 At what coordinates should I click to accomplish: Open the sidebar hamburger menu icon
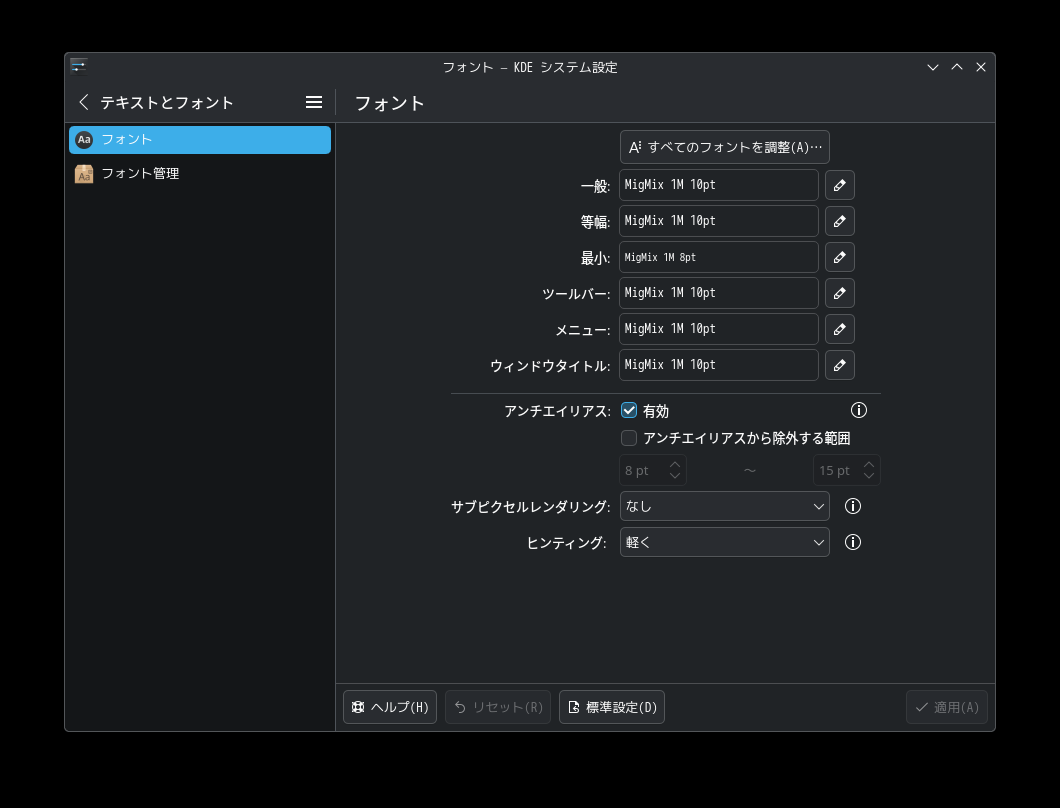pos(314,102)
